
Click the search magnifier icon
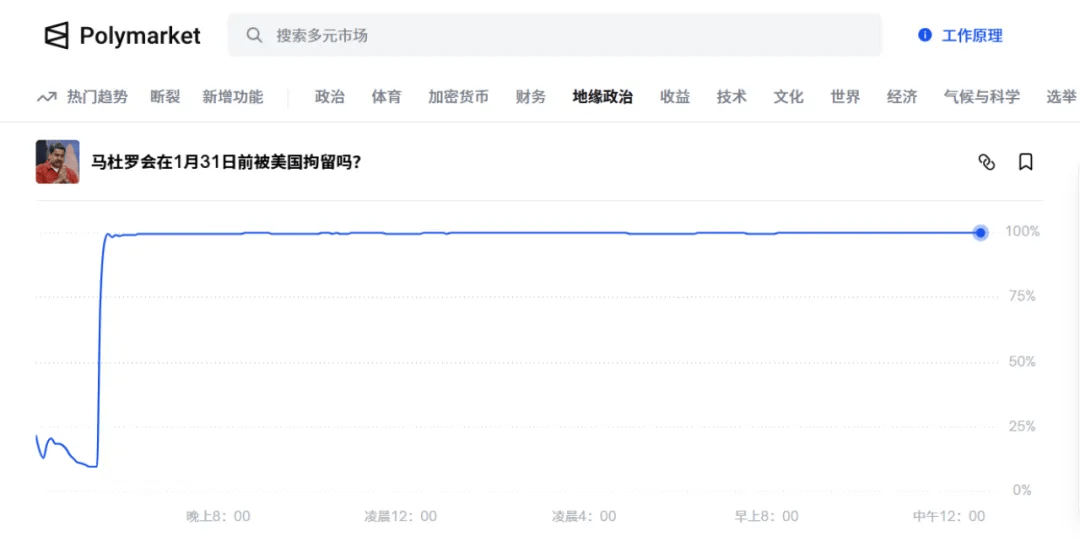(x=255, y=35)
